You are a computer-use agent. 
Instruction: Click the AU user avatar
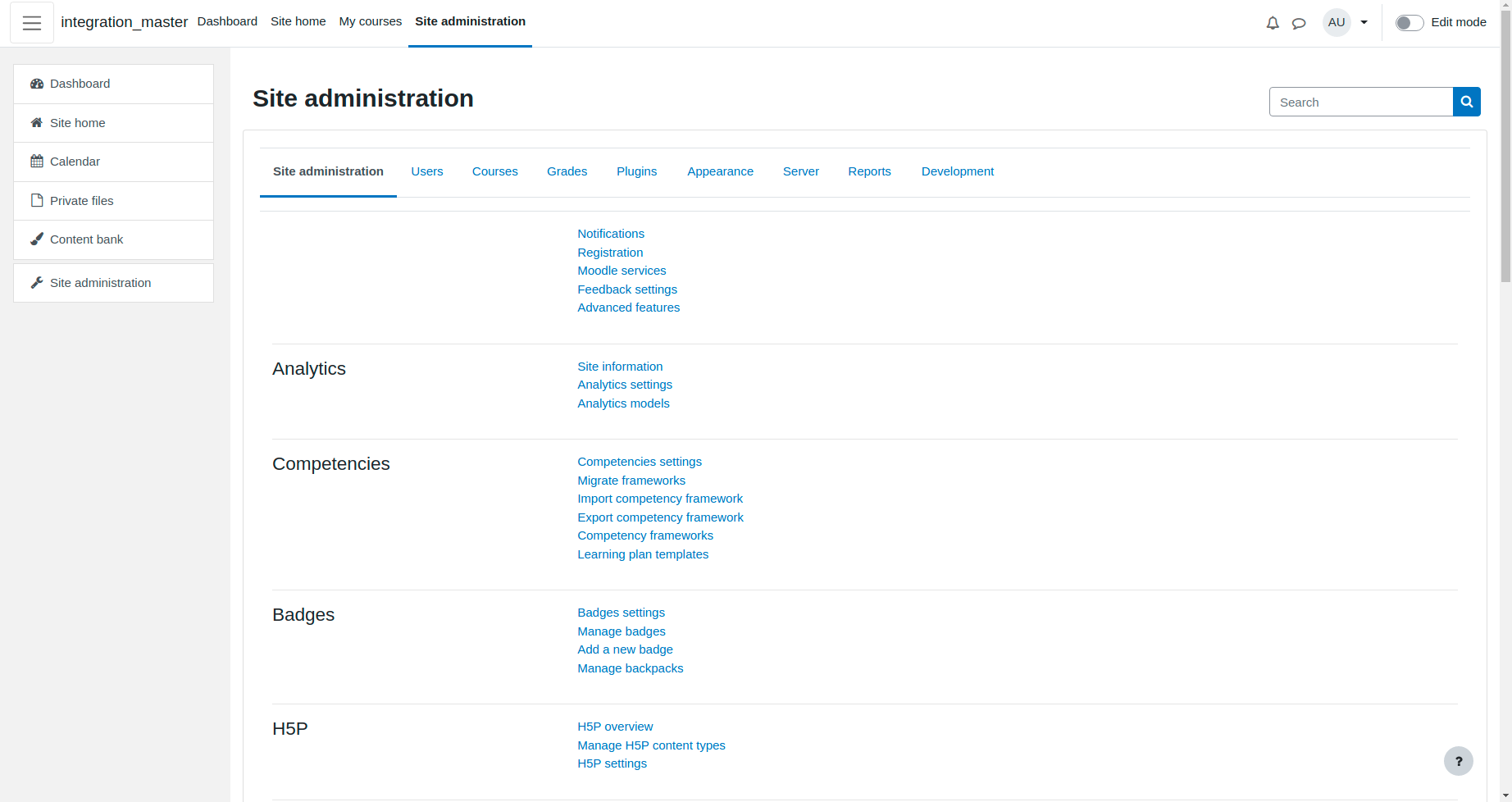coord(1337,22)
